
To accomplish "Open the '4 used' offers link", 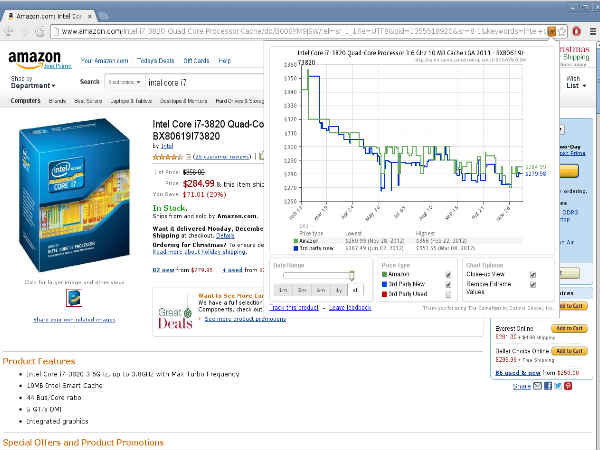I will pyautogui.click(x=232, y=270).
